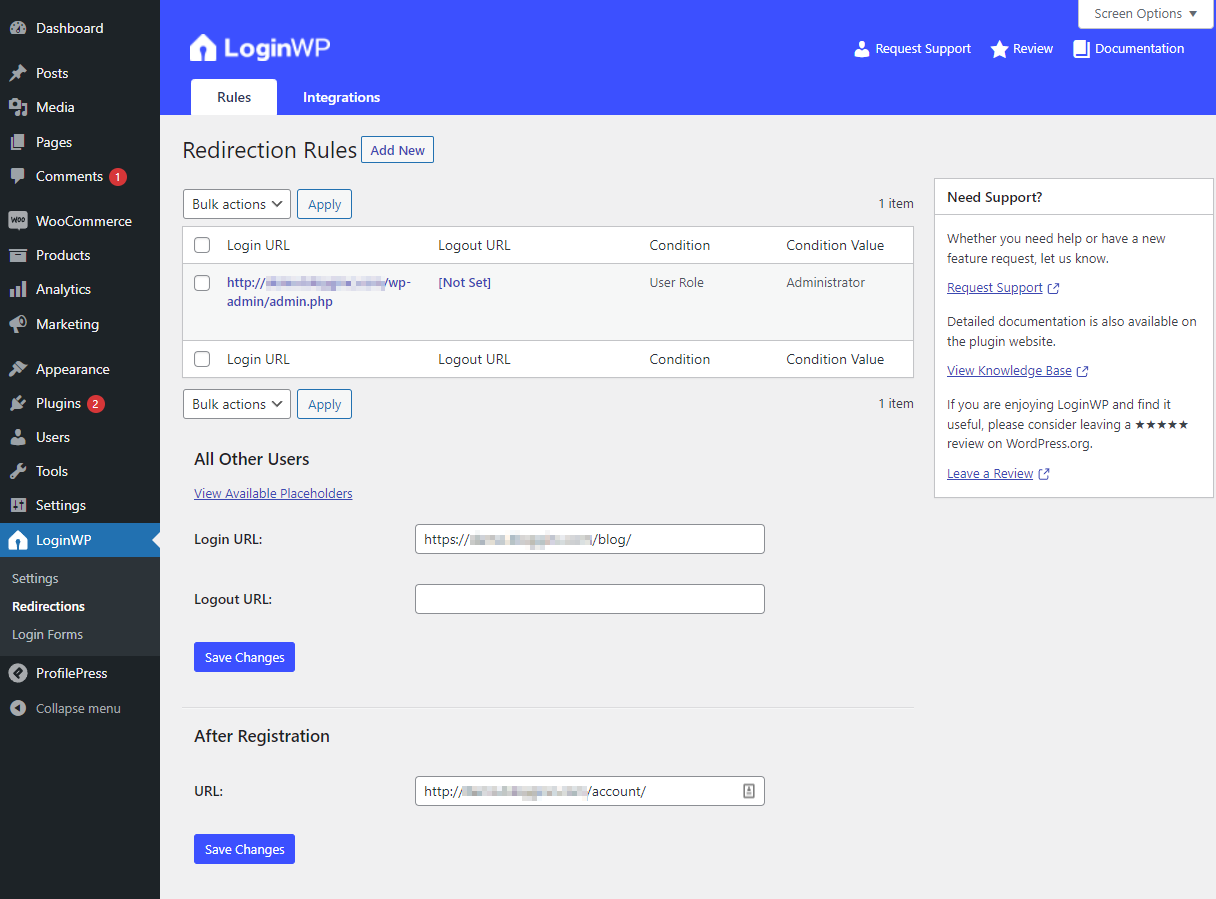This screenshot has width=1216, height=899.
Task: Click the Request Support person icon
Action: click(862, 49)
